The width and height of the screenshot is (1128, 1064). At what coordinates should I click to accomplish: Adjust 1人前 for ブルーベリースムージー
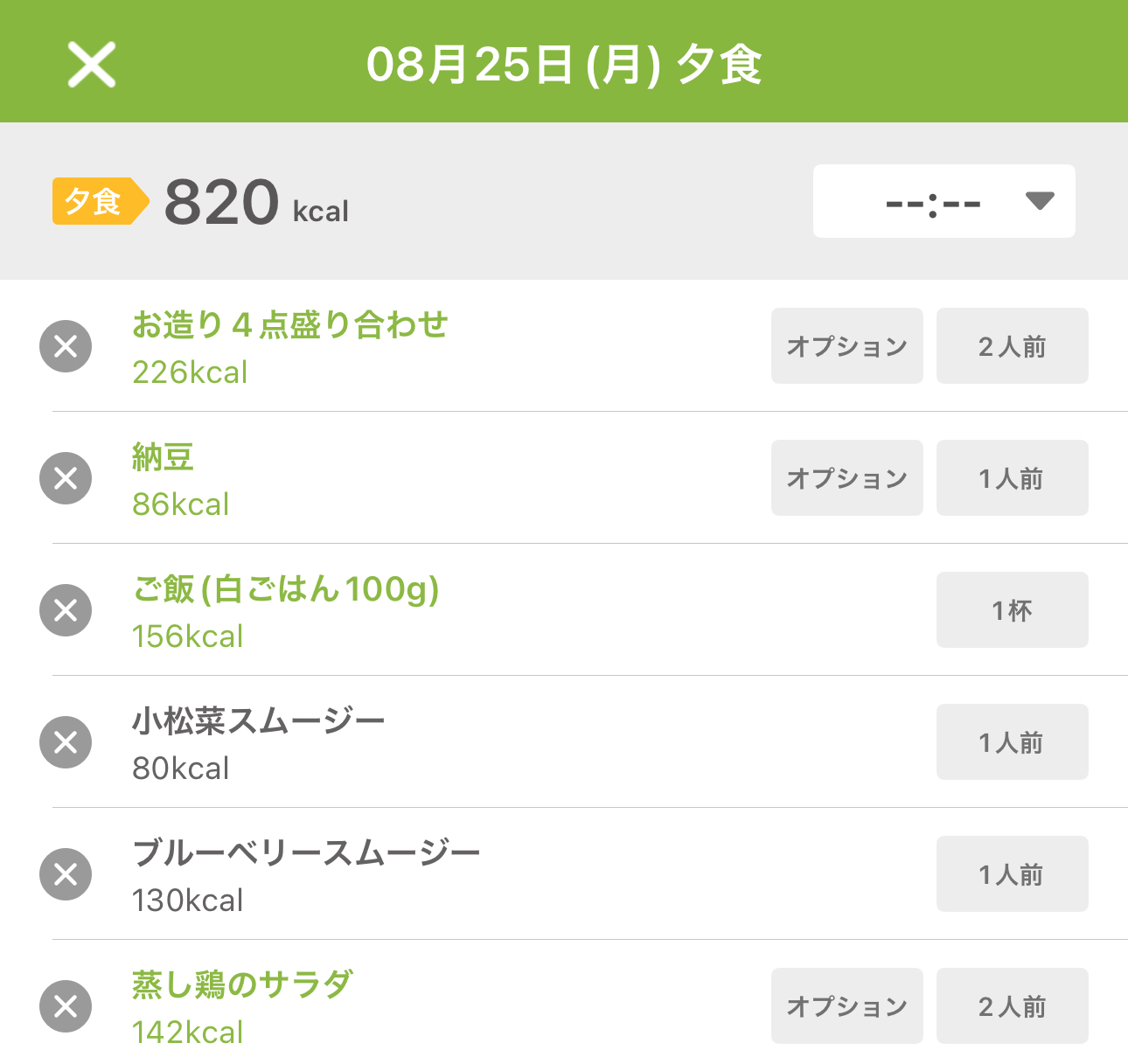coord(1013,873)
